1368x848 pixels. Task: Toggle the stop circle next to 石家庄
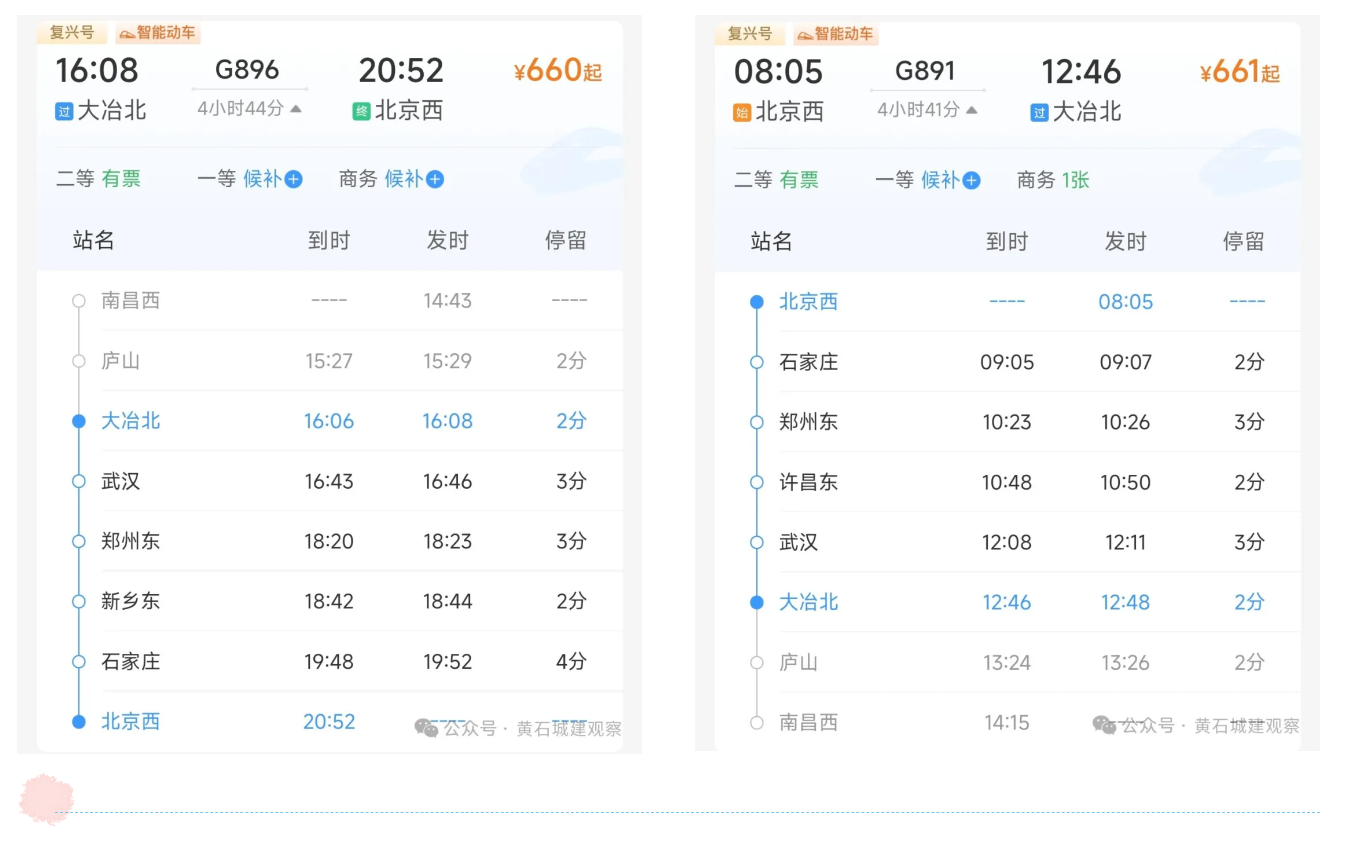click(78, 661)
